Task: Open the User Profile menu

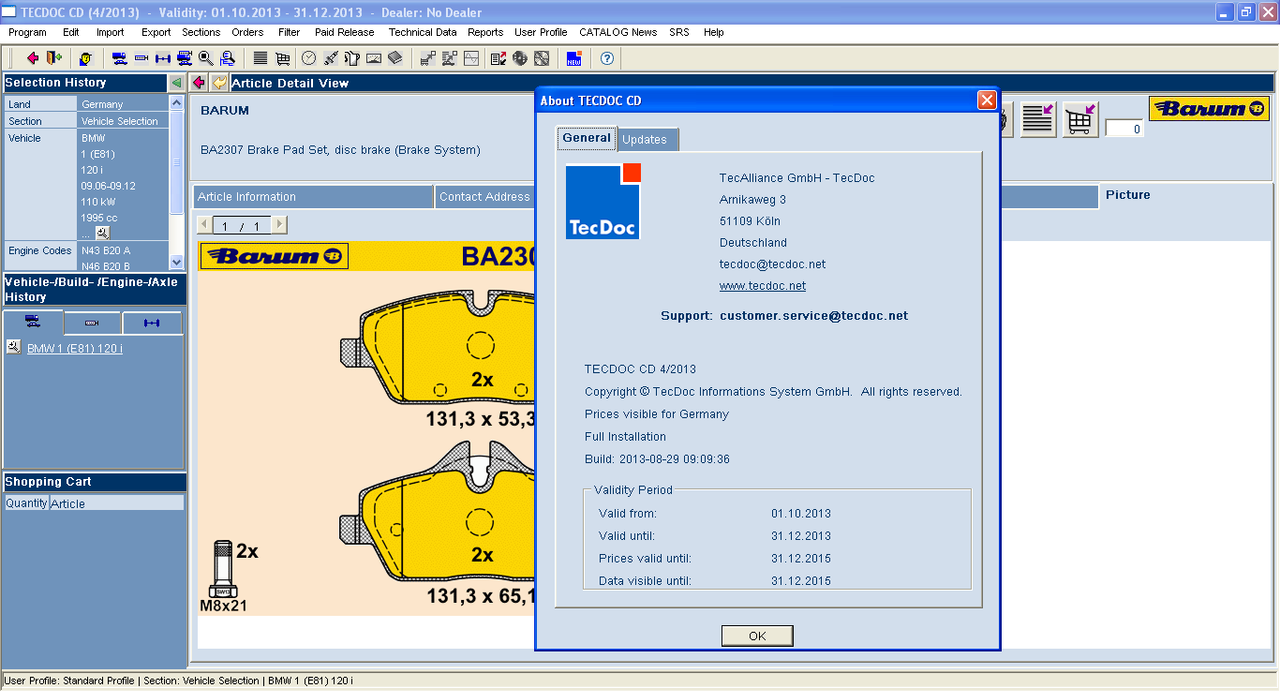Action: [541, 32]
